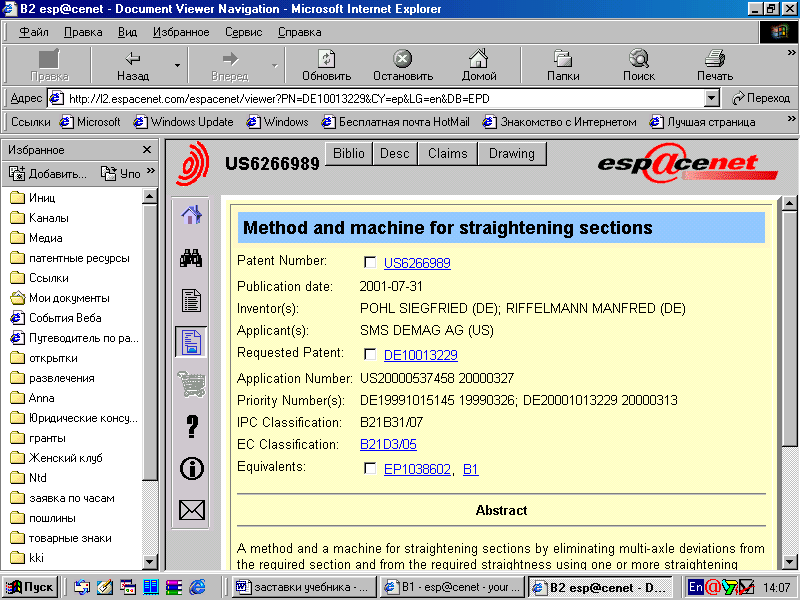The width and height of the screenshot is (800, 600).
Task: Click the red @ tray icon
Action: 712,587
